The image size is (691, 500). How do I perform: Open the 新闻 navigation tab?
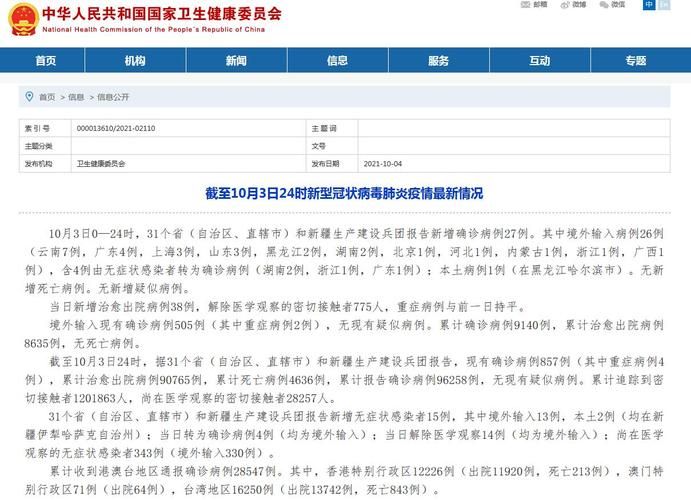pyautogui.click(x=236, y=60)
